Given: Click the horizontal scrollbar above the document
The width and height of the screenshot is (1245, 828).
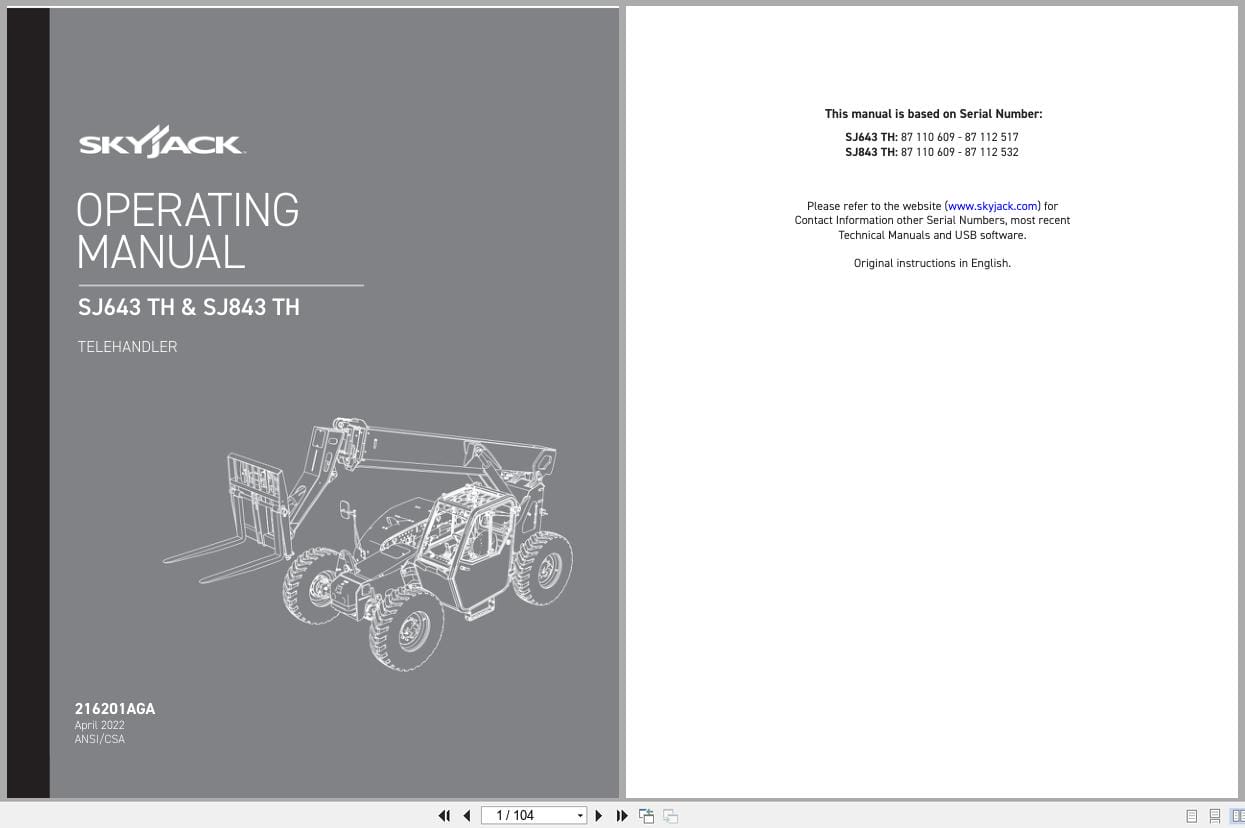Looking at the screenshot, I should [x=620, y=3].
